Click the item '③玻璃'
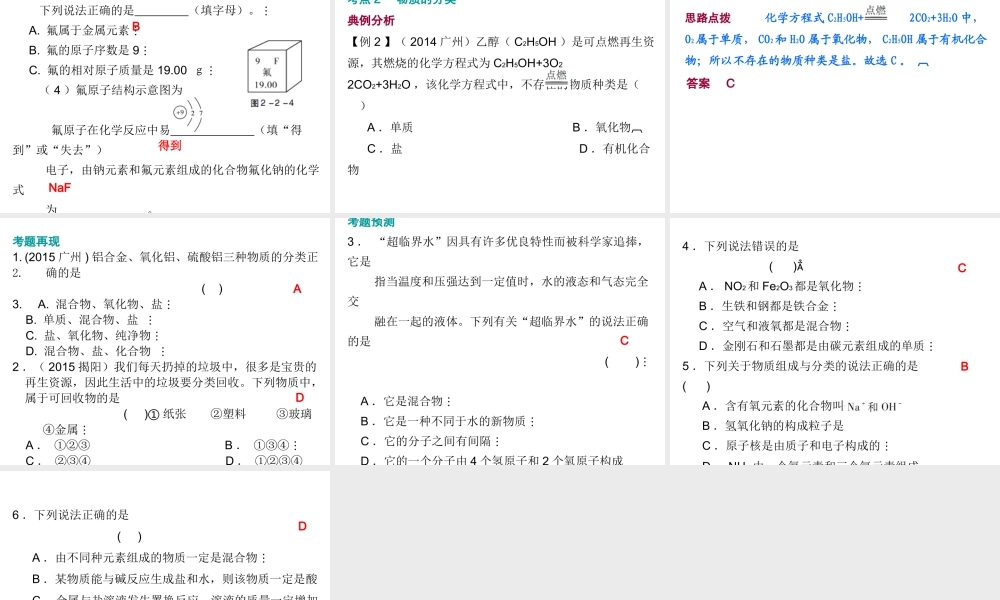Image resolution: width=1000 pixels, height=600 pixels. 294,414
